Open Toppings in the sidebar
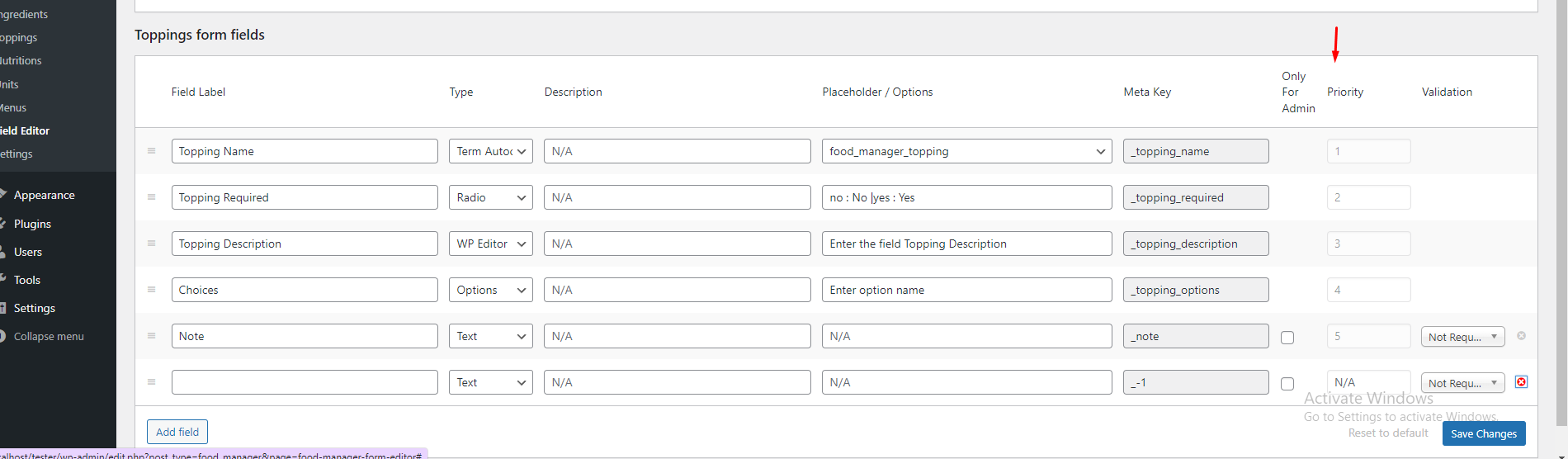The width and height of the screenshot is (1568, 459). point(19,37)
